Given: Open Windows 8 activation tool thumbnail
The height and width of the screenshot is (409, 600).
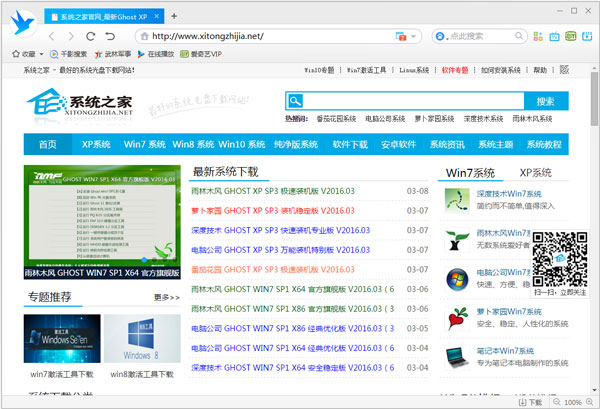Looking at the screenshot, I should click(x=142, y=339).
